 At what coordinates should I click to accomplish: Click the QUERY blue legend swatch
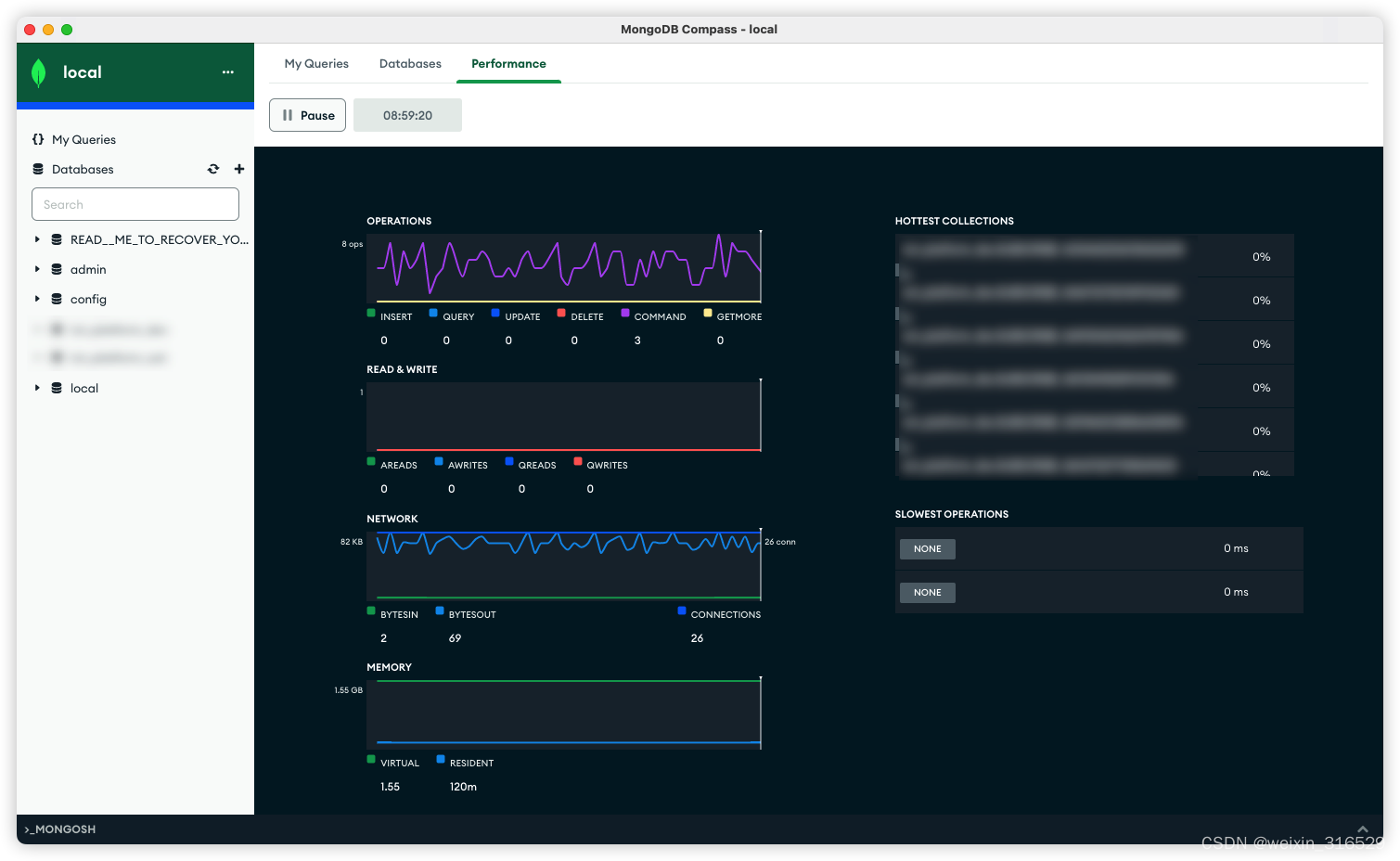click(433, 314)
